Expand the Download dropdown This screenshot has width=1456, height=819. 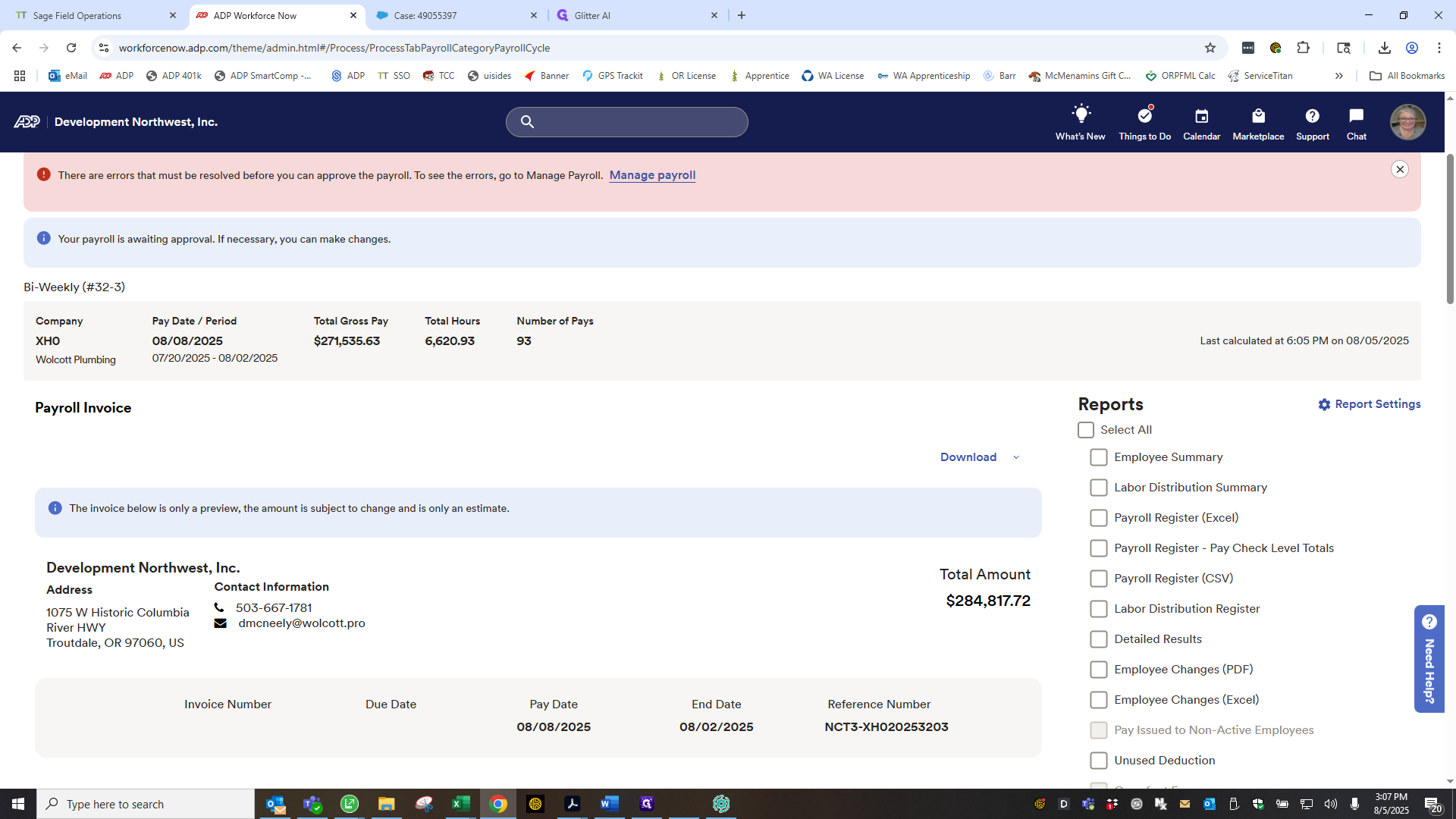[x=980, y=457]
